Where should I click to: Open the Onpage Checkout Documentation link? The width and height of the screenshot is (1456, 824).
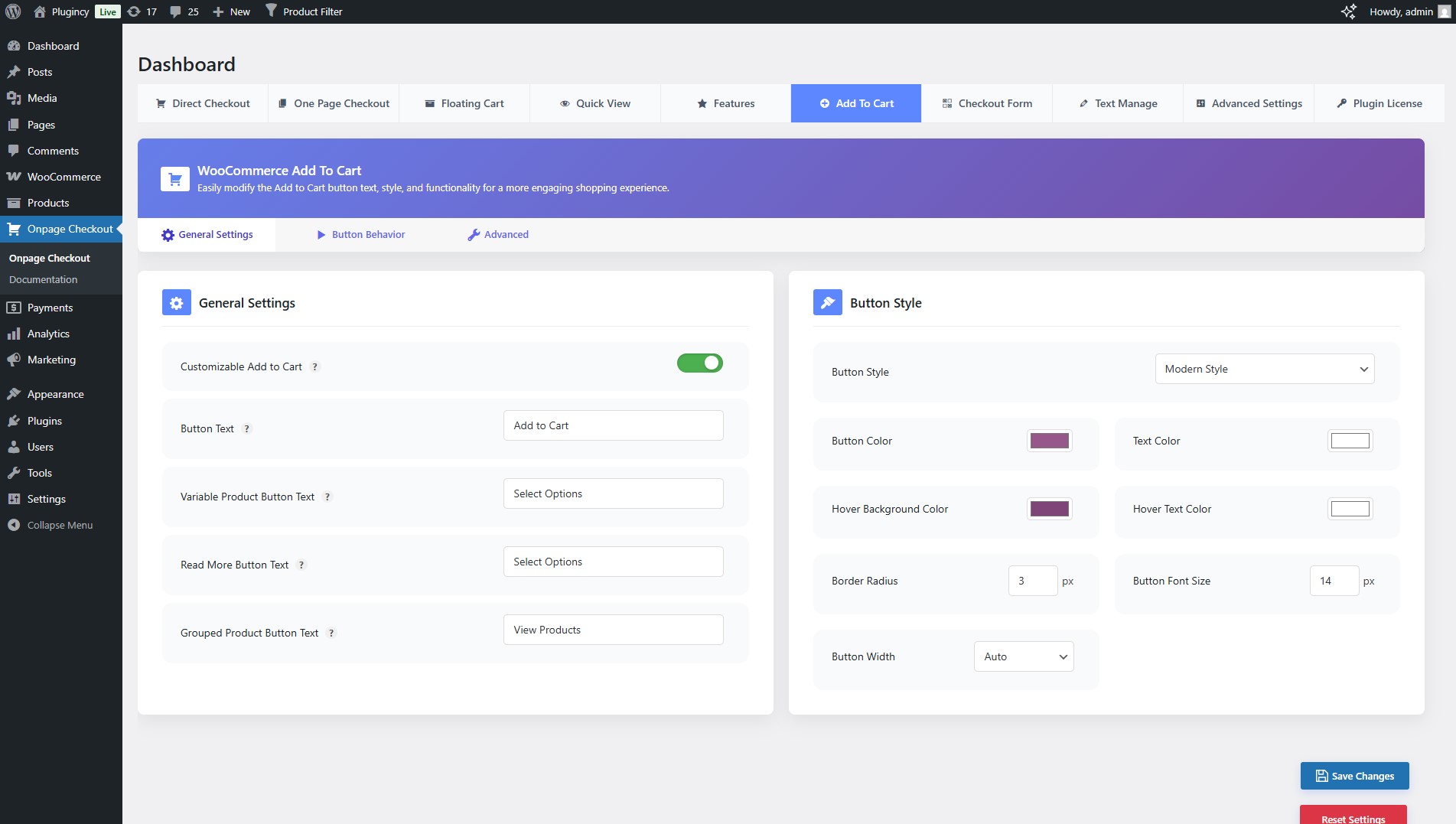[x=44, y=279]
